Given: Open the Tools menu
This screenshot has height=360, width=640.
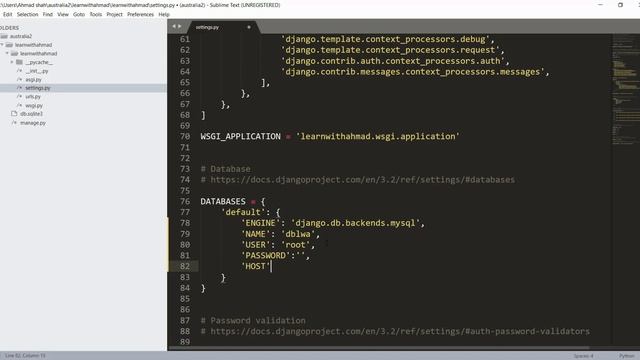Looking at the screenshot, I should (96, 14).
